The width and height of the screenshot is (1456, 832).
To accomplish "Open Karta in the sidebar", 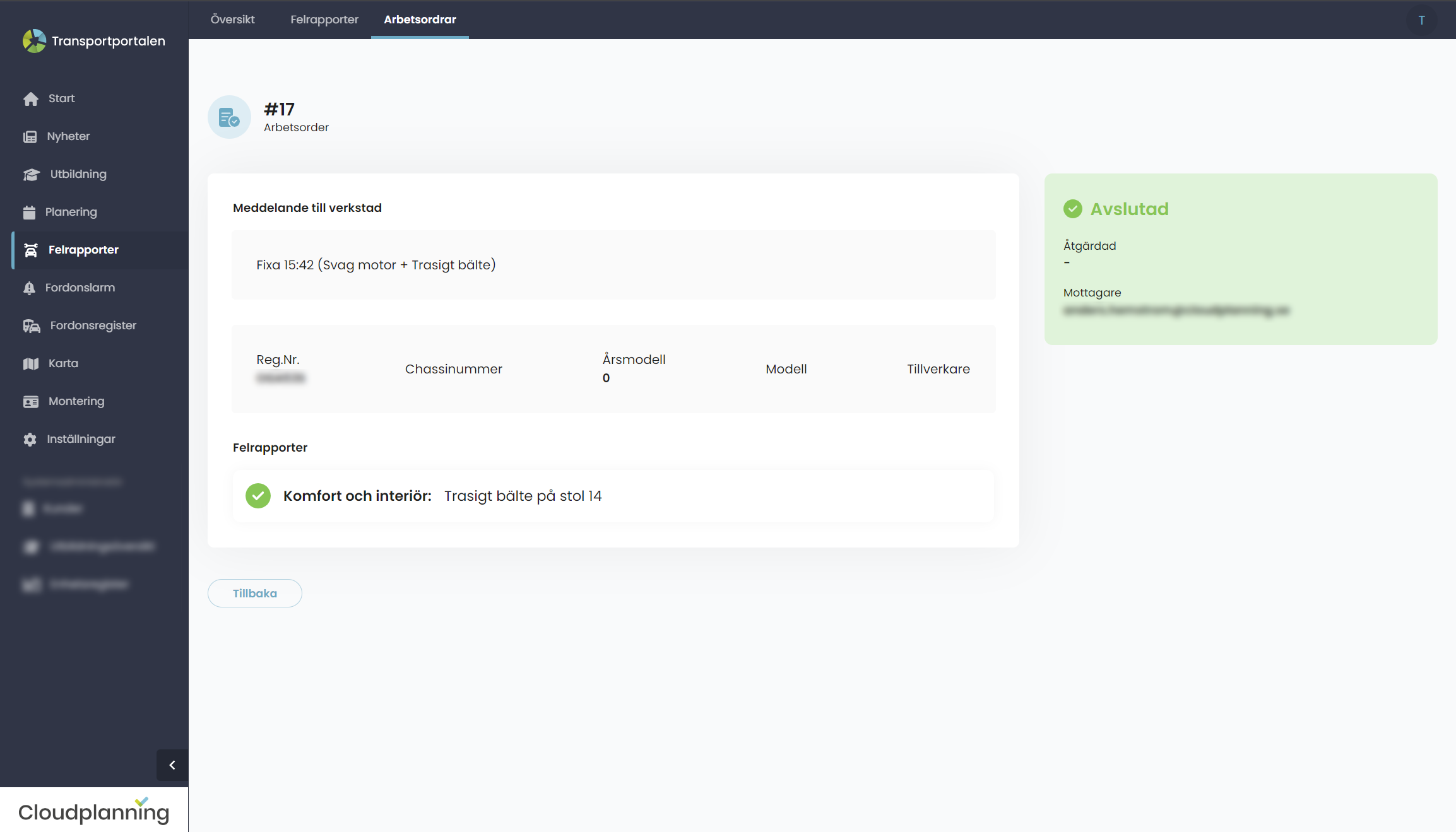I will tap(100, 363).
